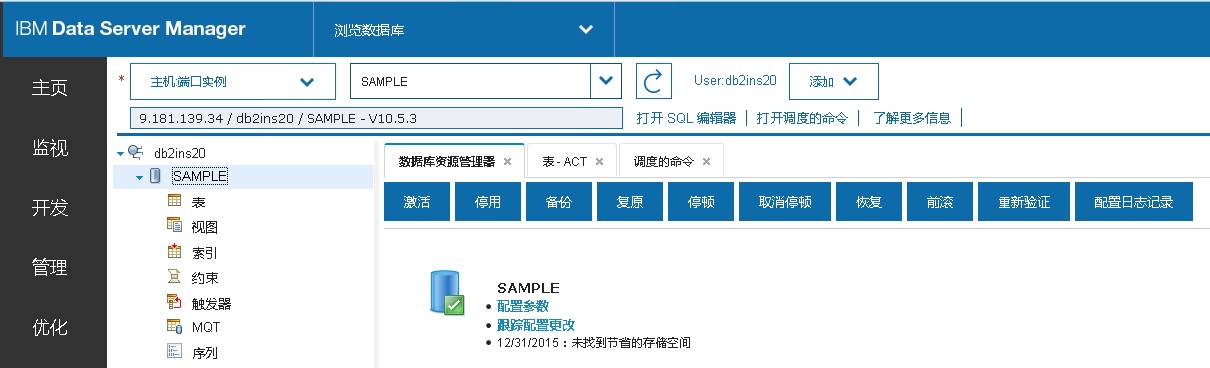Open 优化 in sidebar

click(50, 328)
